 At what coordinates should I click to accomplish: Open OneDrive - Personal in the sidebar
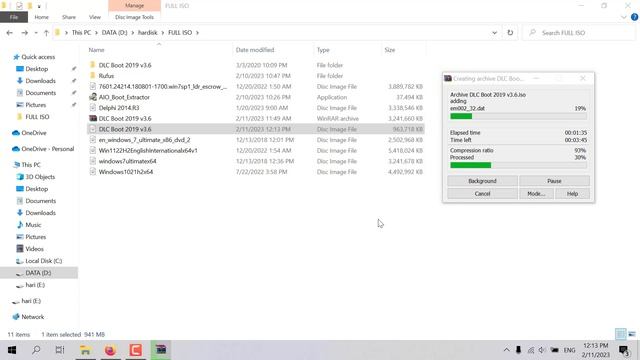(48, 149)
